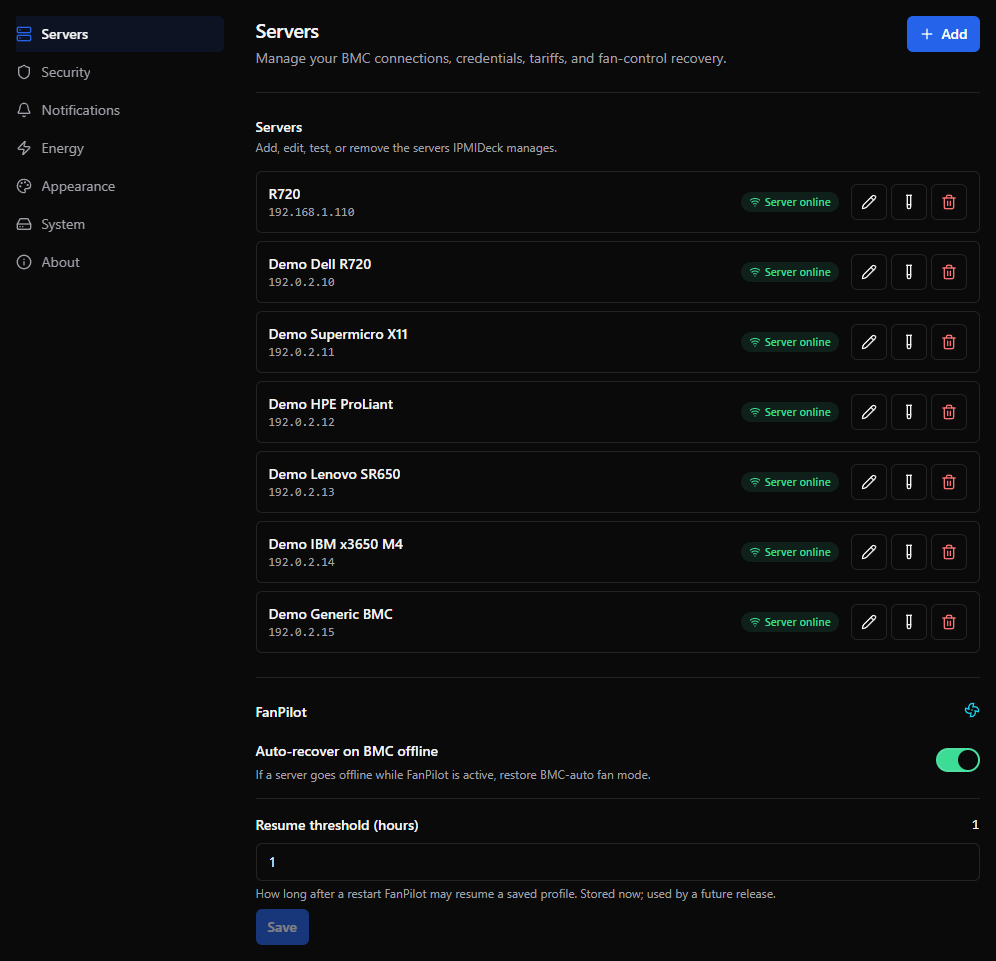This screenshot has height=961, width=996.
Task: Edit Demo IBM x3650 M4 server
Action: pos(868,552)
